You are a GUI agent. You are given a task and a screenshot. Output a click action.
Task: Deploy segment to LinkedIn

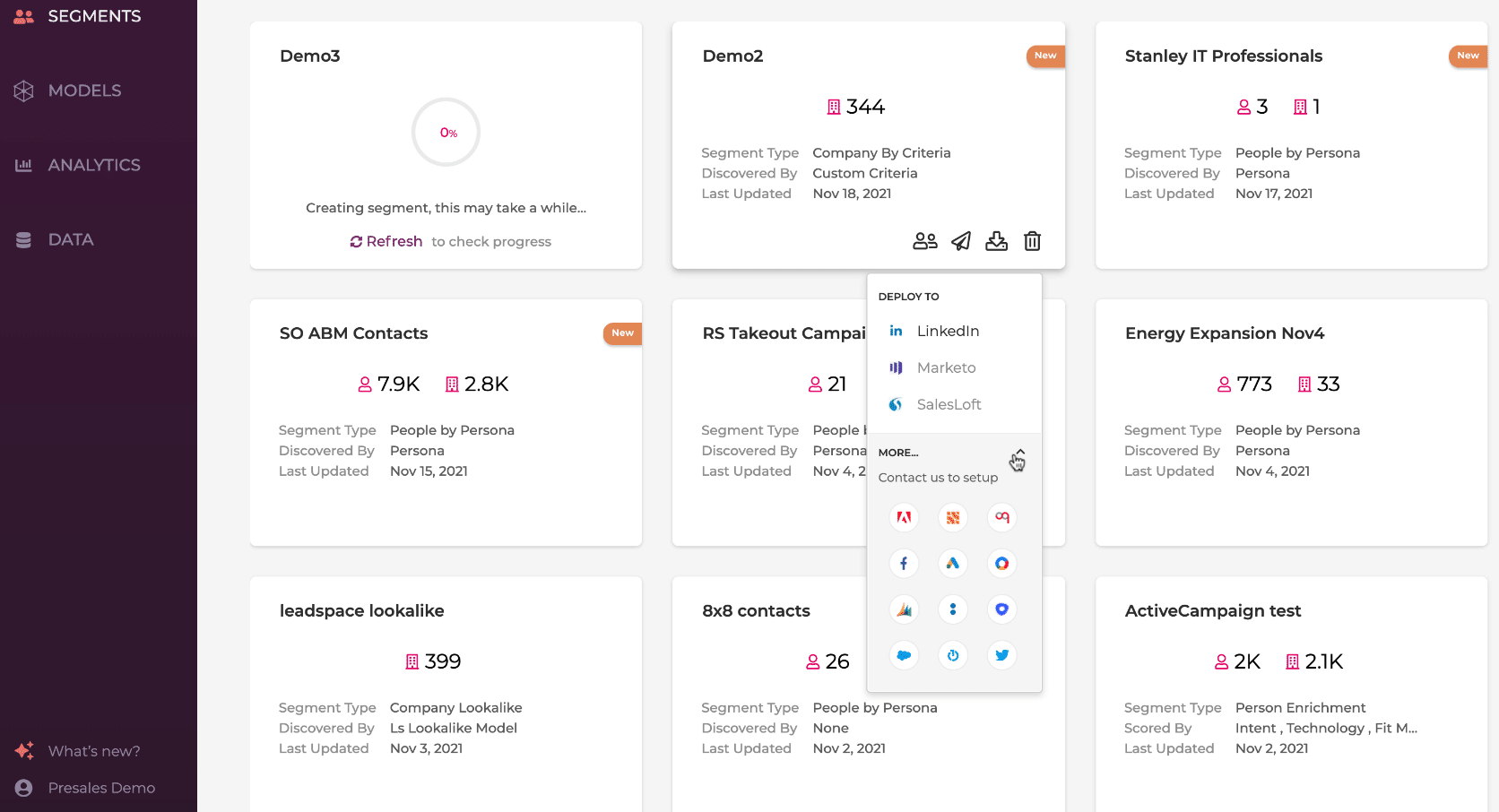(x=947, y=331)
